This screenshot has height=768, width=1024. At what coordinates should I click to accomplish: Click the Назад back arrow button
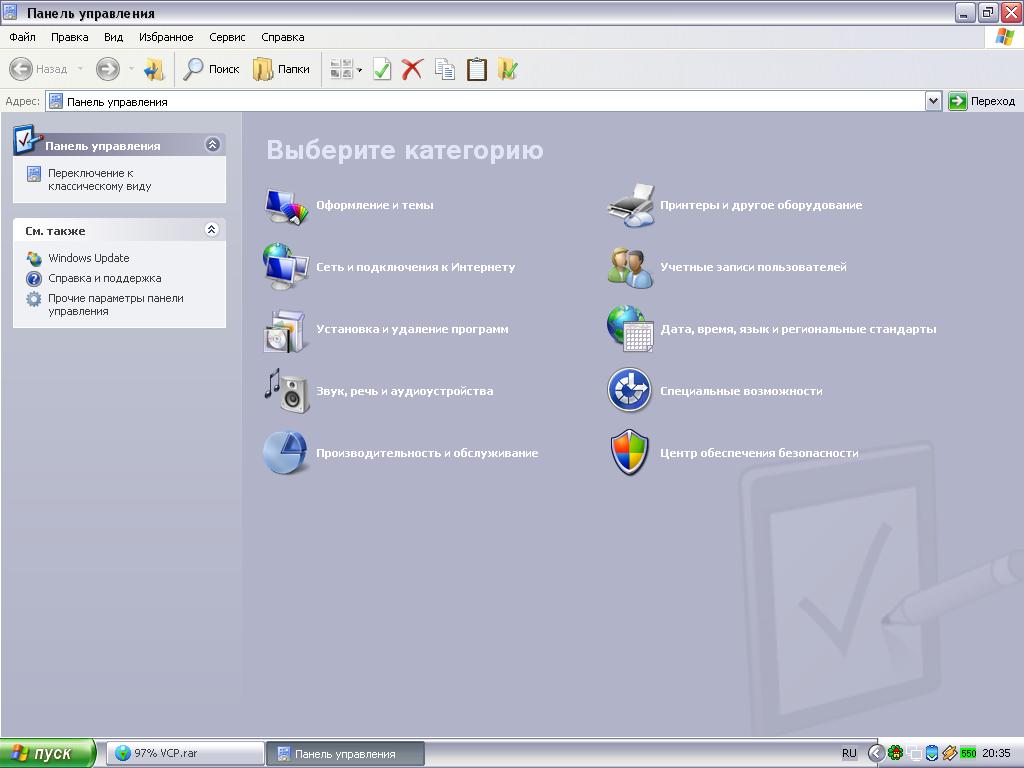coord(38,69)
